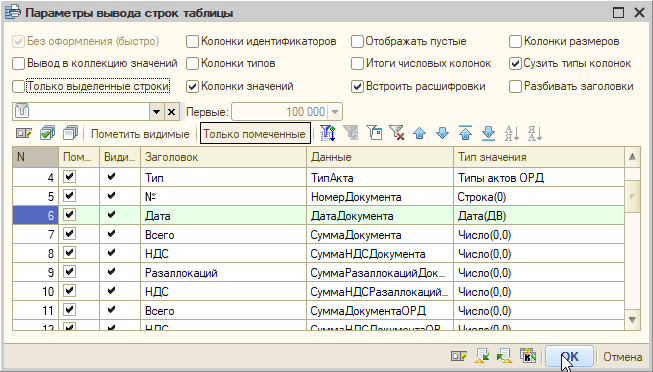Uncheck mark checkbox in row 6 Дата
This screenshot has width=653, height=372.
point(70,215)
